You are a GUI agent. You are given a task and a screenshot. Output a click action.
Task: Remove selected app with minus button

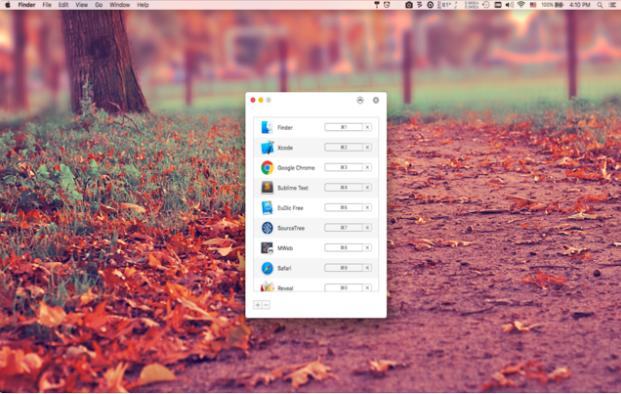point(266,305)
